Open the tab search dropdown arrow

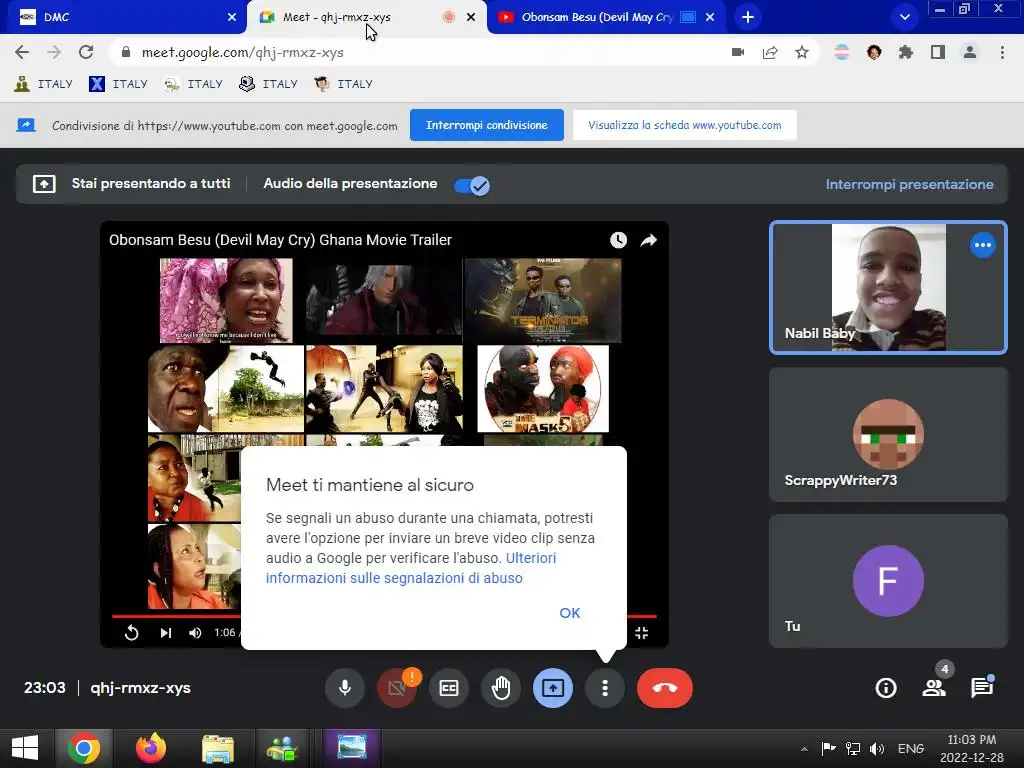point(904,17)
